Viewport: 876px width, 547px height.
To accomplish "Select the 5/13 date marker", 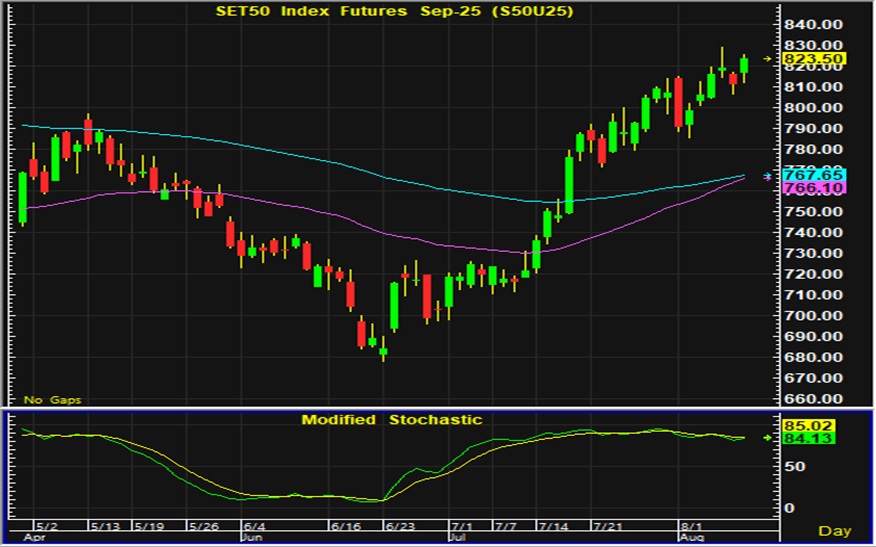I will pos(105,525).
